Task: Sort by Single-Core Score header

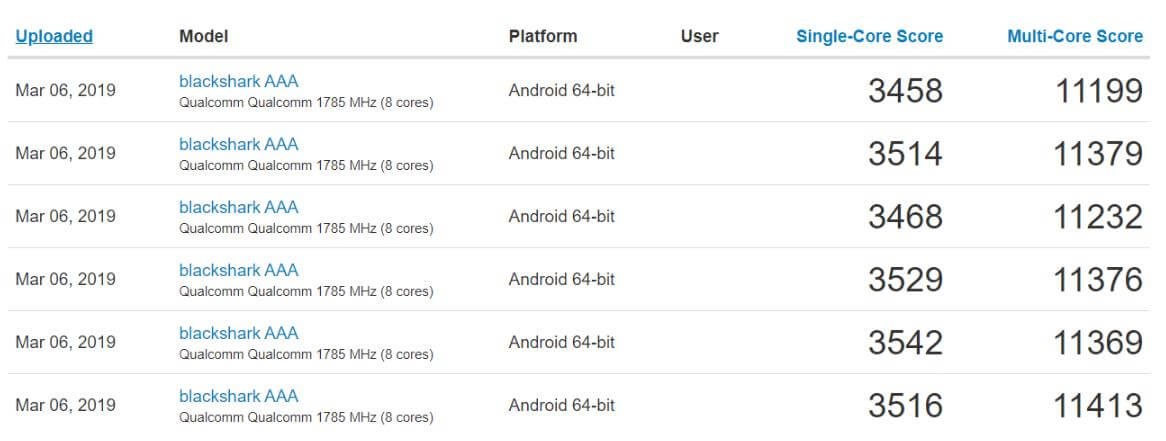Action: pos(869,36)
